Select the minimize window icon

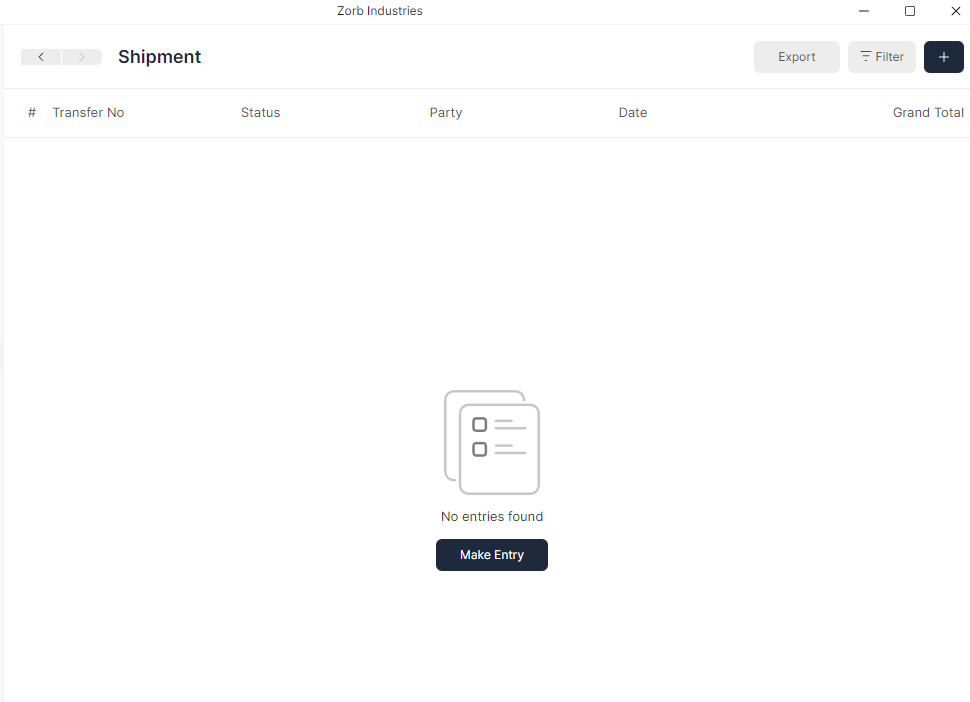click(x=863, y=11)
